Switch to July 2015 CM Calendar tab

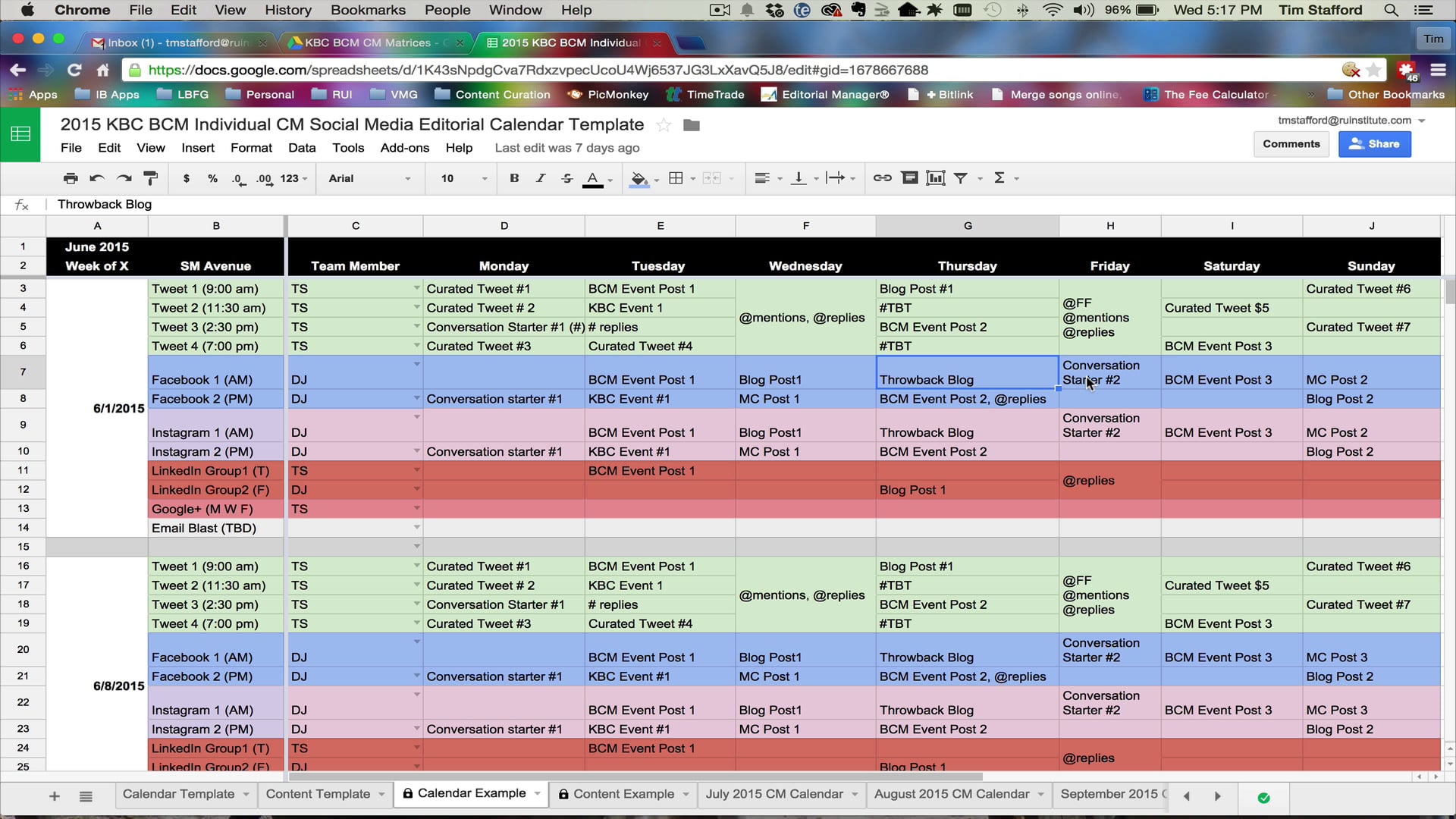[x=773, y=794]
